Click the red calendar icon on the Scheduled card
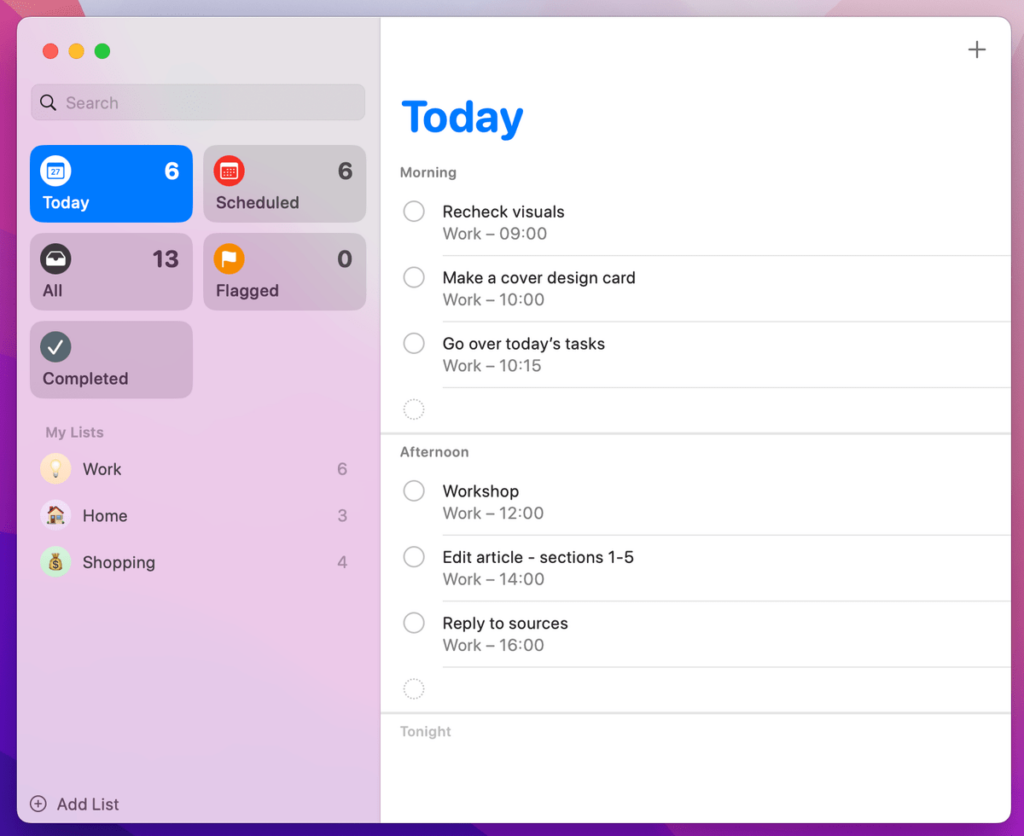This screenshot has height=836, width=1024. tap(229, 171)
